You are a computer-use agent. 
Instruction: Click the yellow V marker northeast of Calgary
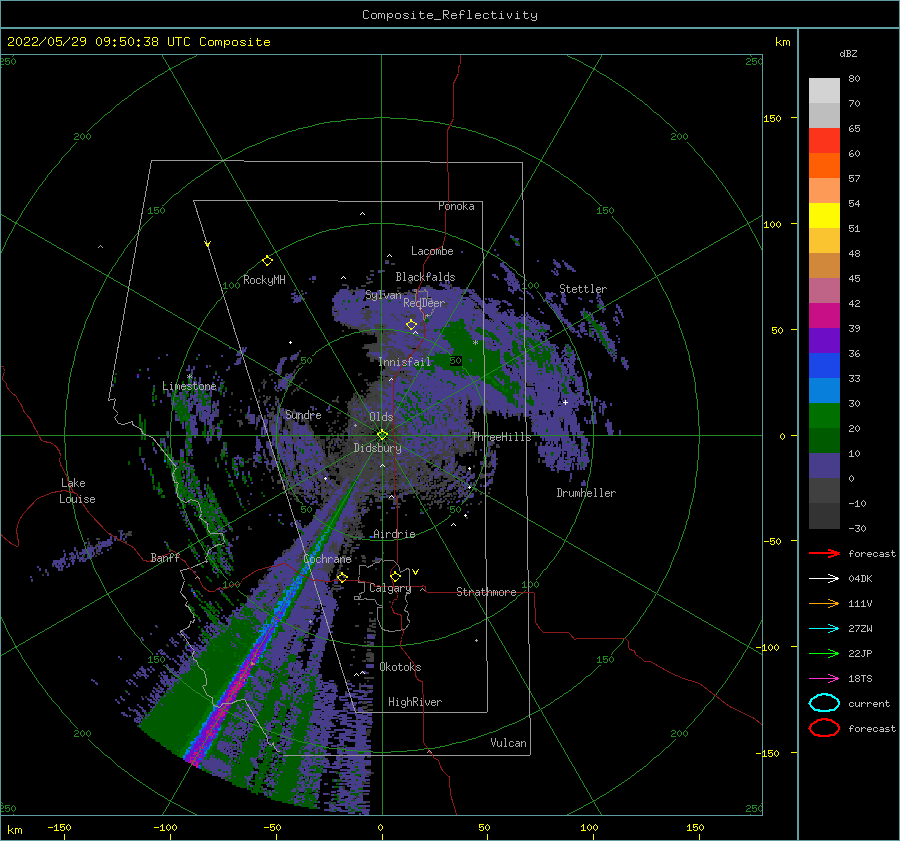416,572
